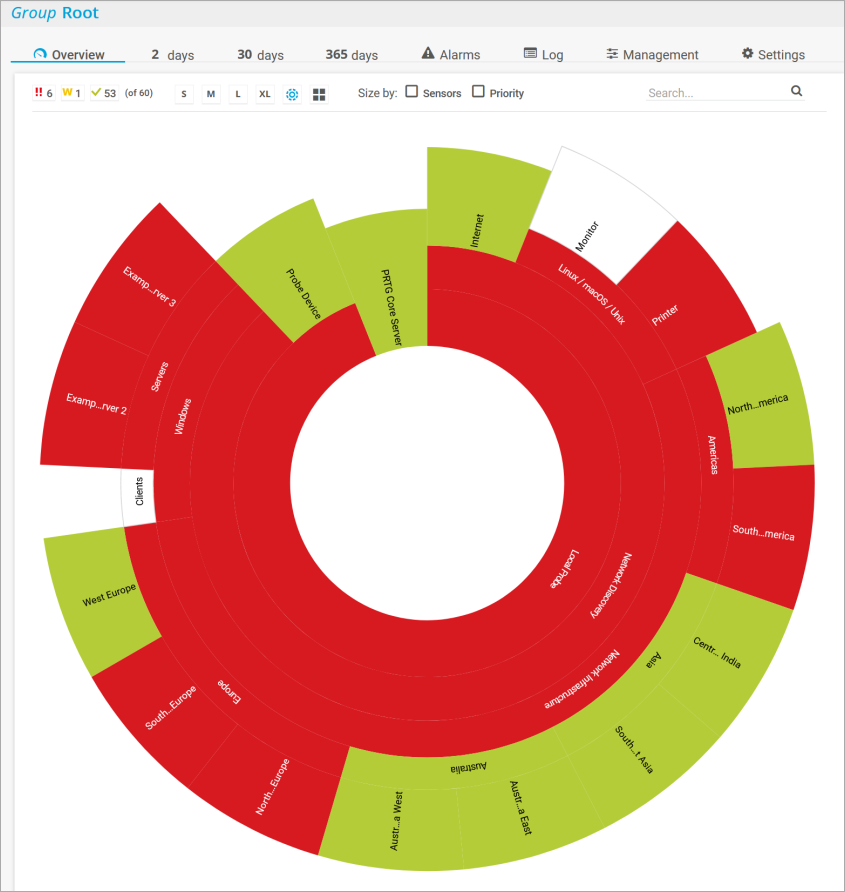Enable size by Sensors checkbox
This screenshot has height=892, width=845.
[x=412, y=92]
